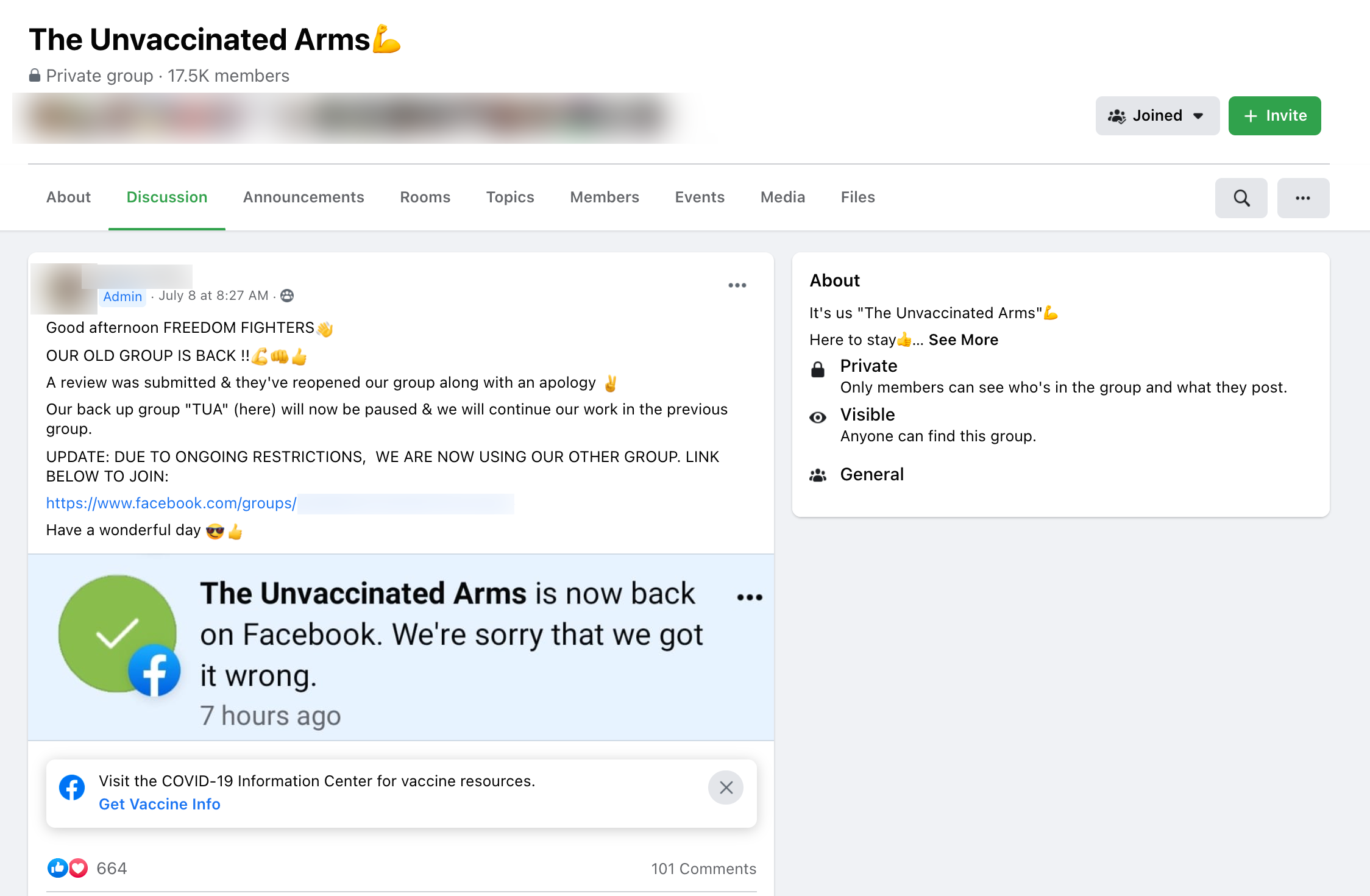Viewport: 1370px width, 896px height.
Task: Expand About description with See More
Action: coord(963,340)
